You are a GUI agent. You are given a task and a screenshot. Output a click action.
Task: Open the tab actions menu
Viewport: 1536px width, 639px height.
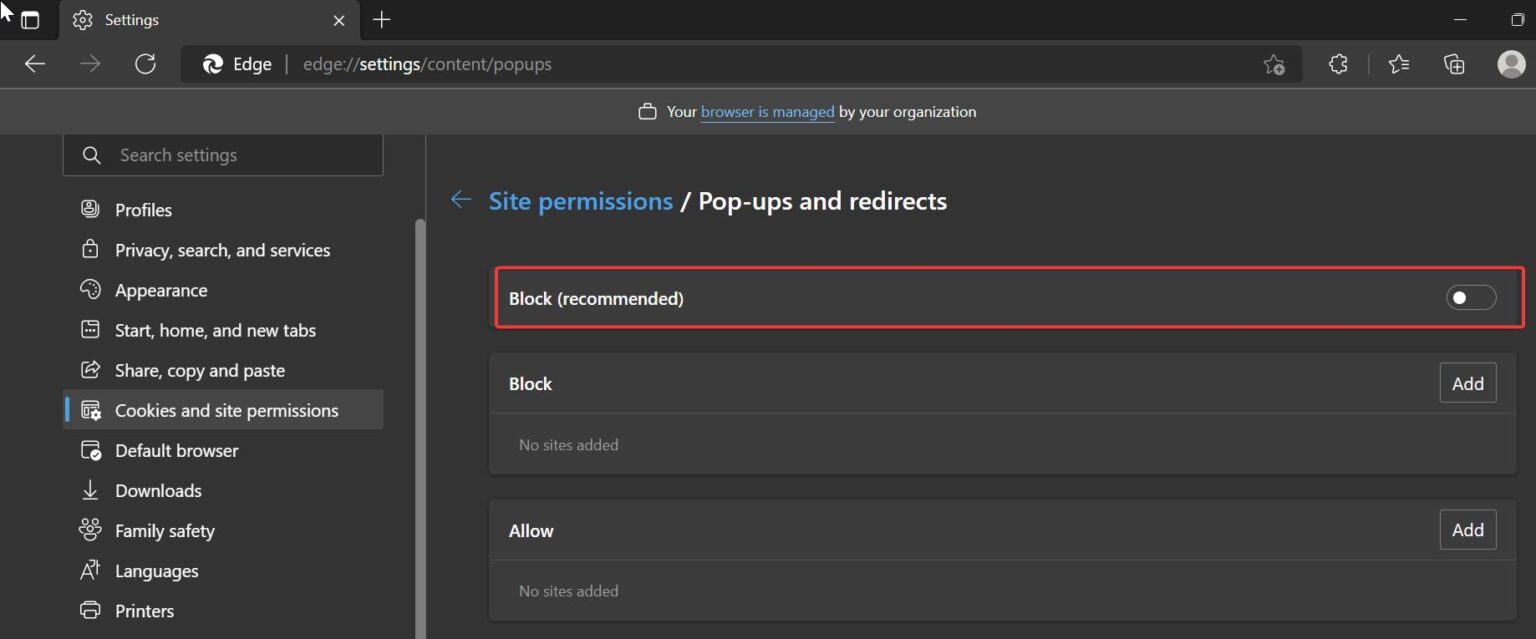point(30,19)
